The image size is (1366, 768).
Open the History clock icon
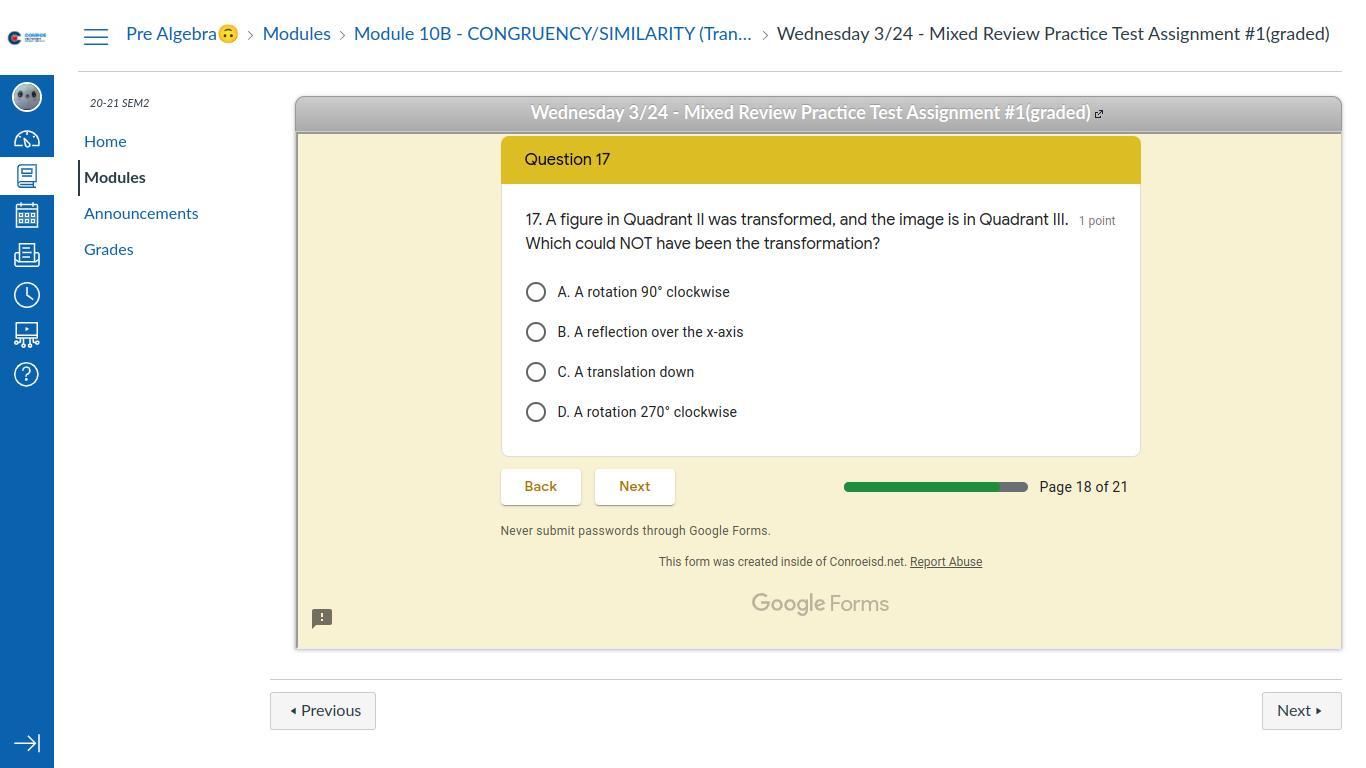click(27, 295)
